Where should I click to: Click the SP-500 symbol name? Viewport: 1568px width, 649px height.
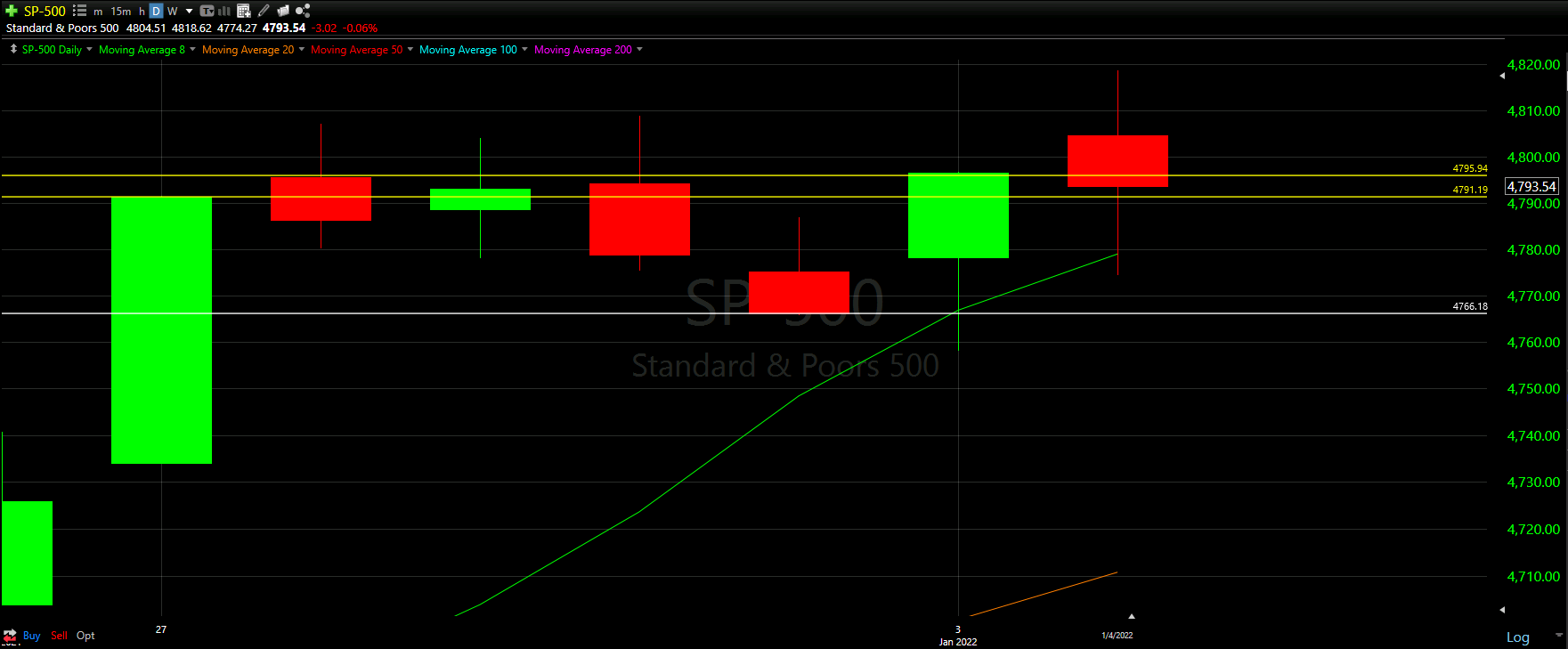[x=45, y=11]
